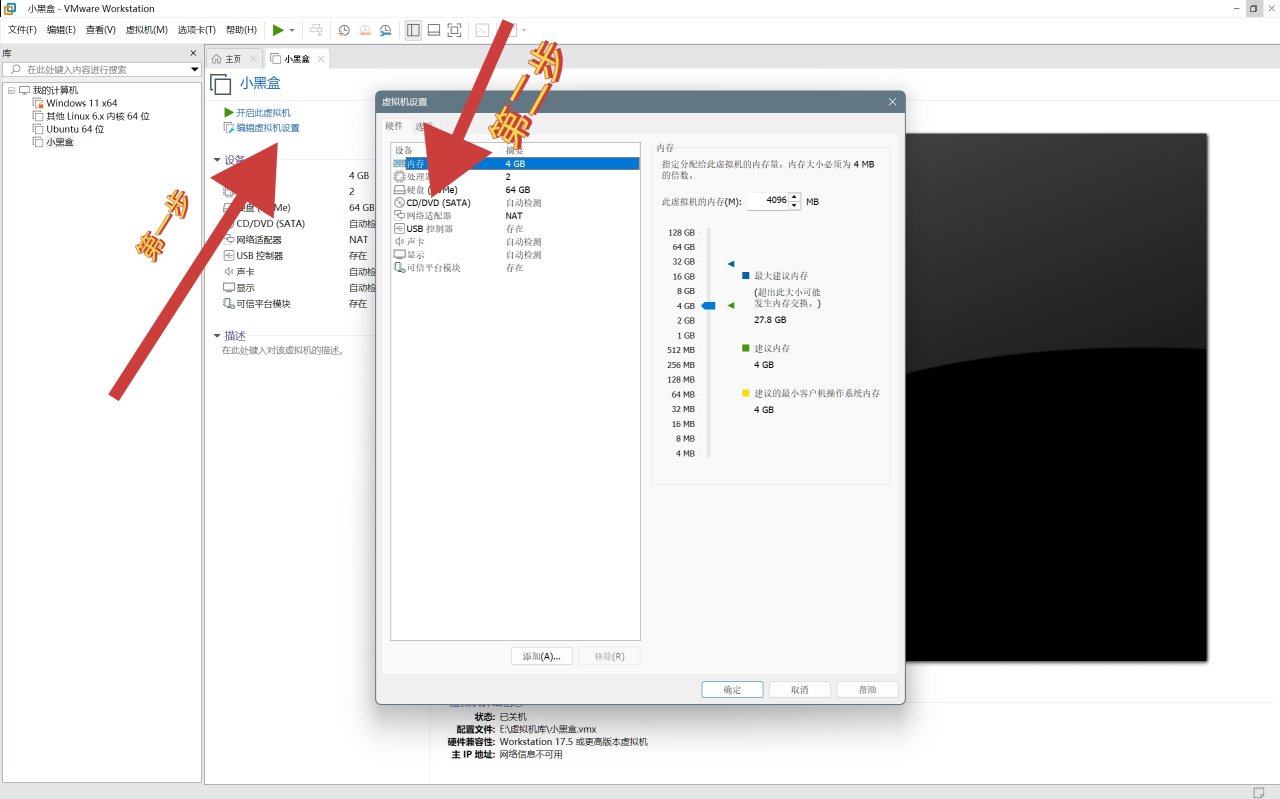Select the 处理器 device icon in settings

coord(399,176)
